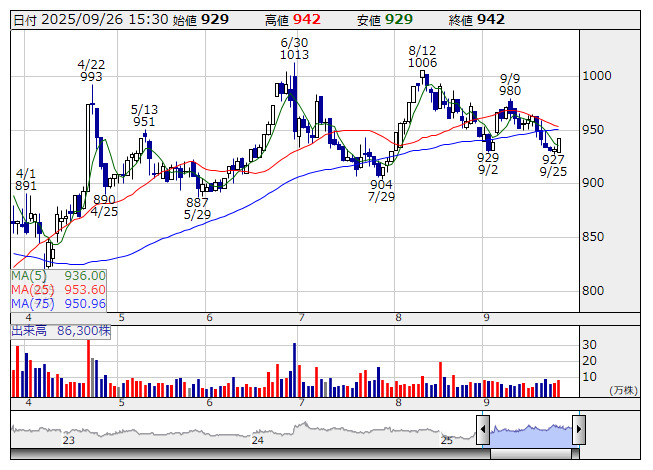Click the MA(25) legend entry
The image size is (653, 470).
tap(58, 289)
